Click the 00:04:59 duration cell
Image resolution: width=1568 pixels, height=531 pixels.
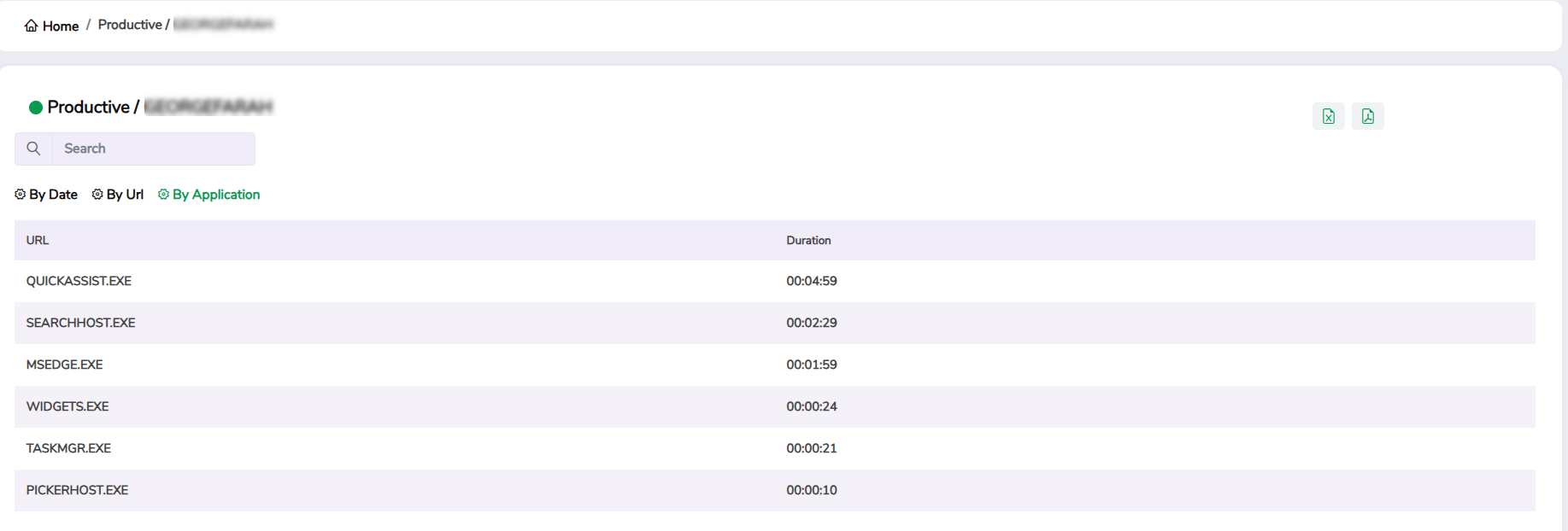811,281
